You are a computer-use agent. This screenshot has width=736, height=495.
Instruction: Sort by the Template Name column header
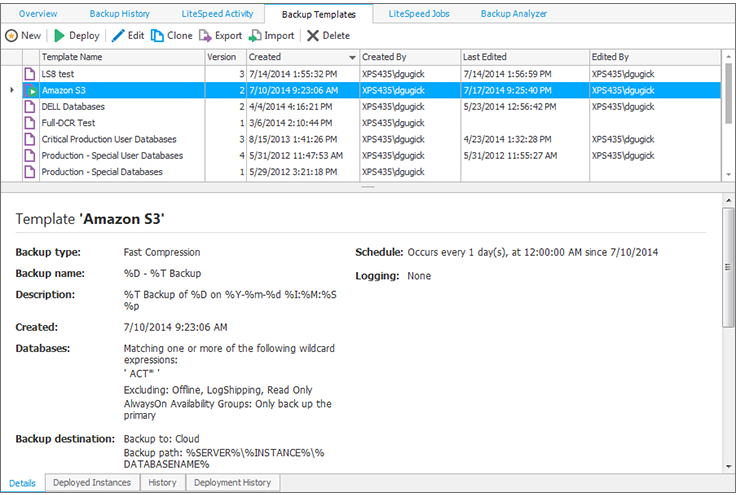pos(122,57)
